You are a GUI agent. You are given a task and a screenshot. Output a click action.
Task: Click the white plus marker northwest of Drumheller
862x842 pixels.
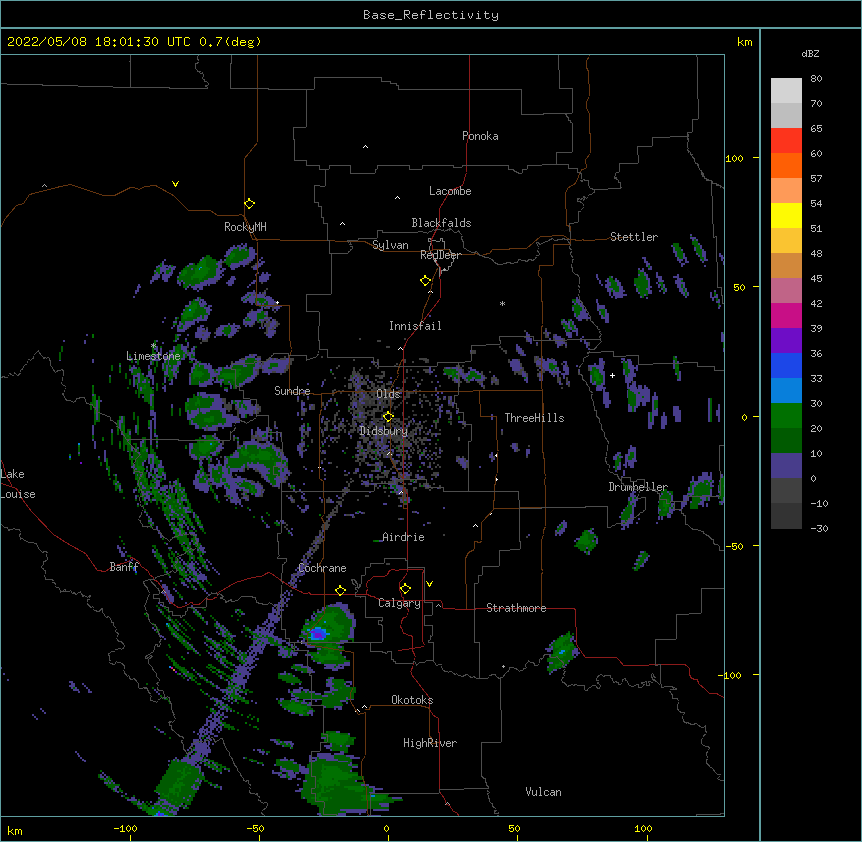click(612, 375)
